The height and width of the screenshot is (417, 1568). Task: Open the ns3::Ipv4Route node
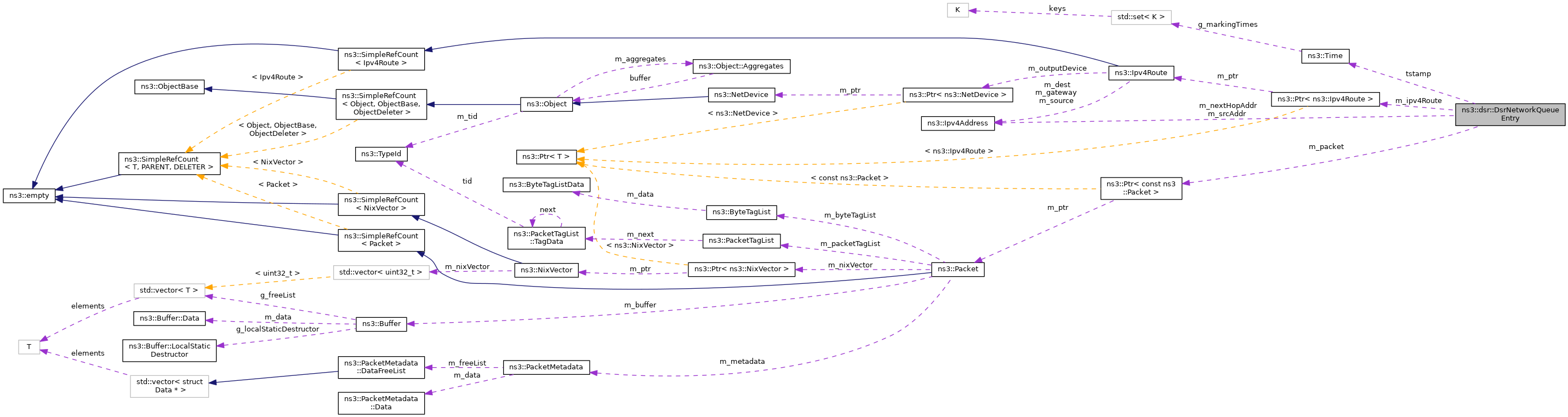[x=1141, y=73]
